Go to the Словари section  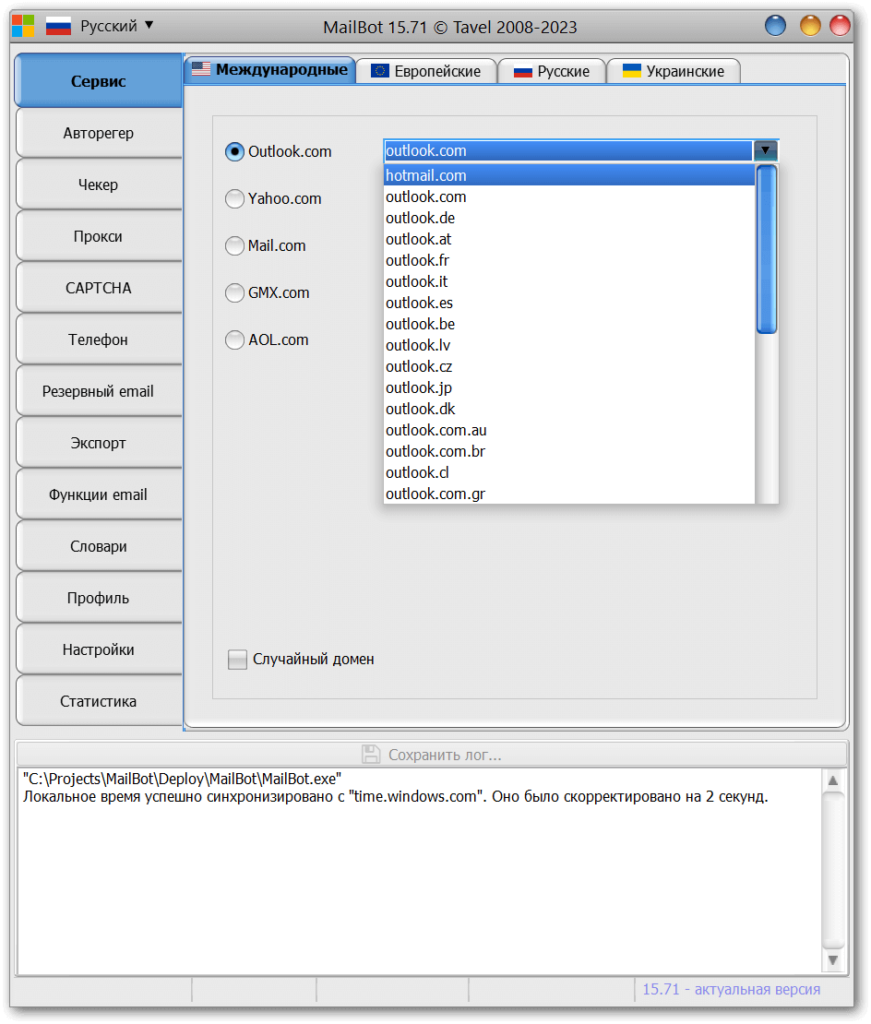[99, 546]
